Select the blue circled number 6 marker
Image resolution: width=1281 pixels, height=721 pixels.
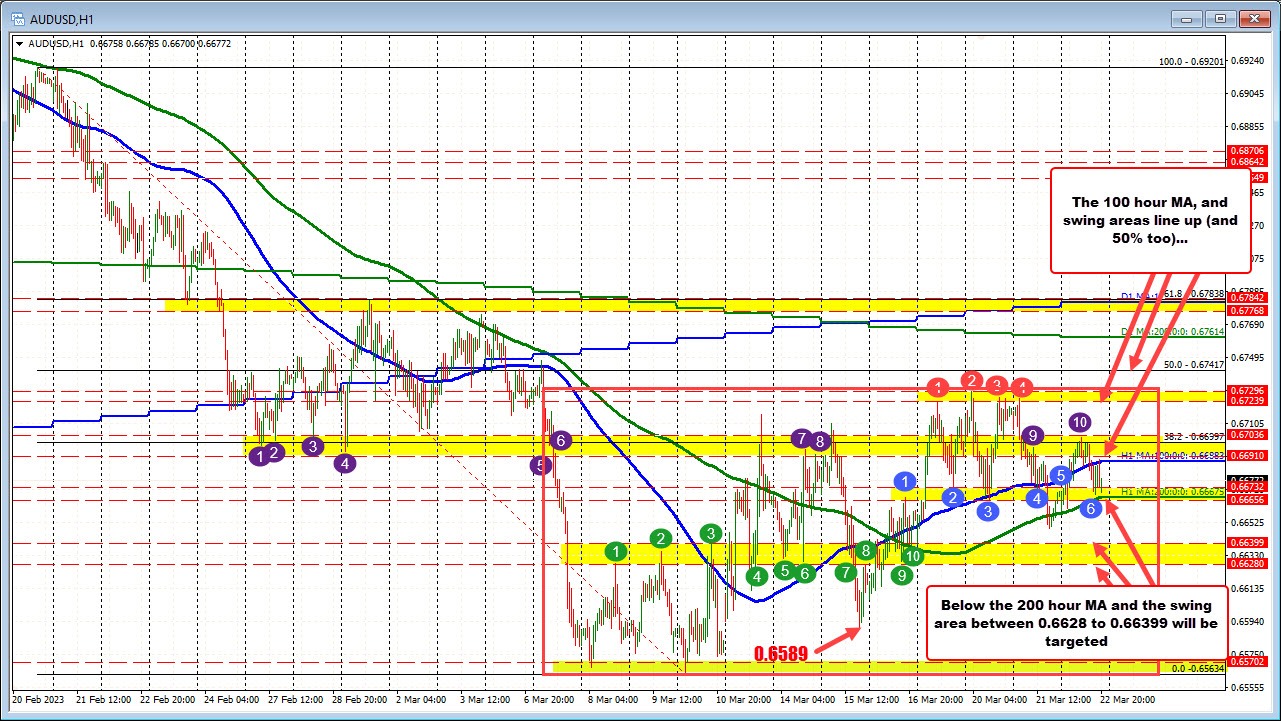1090,509
